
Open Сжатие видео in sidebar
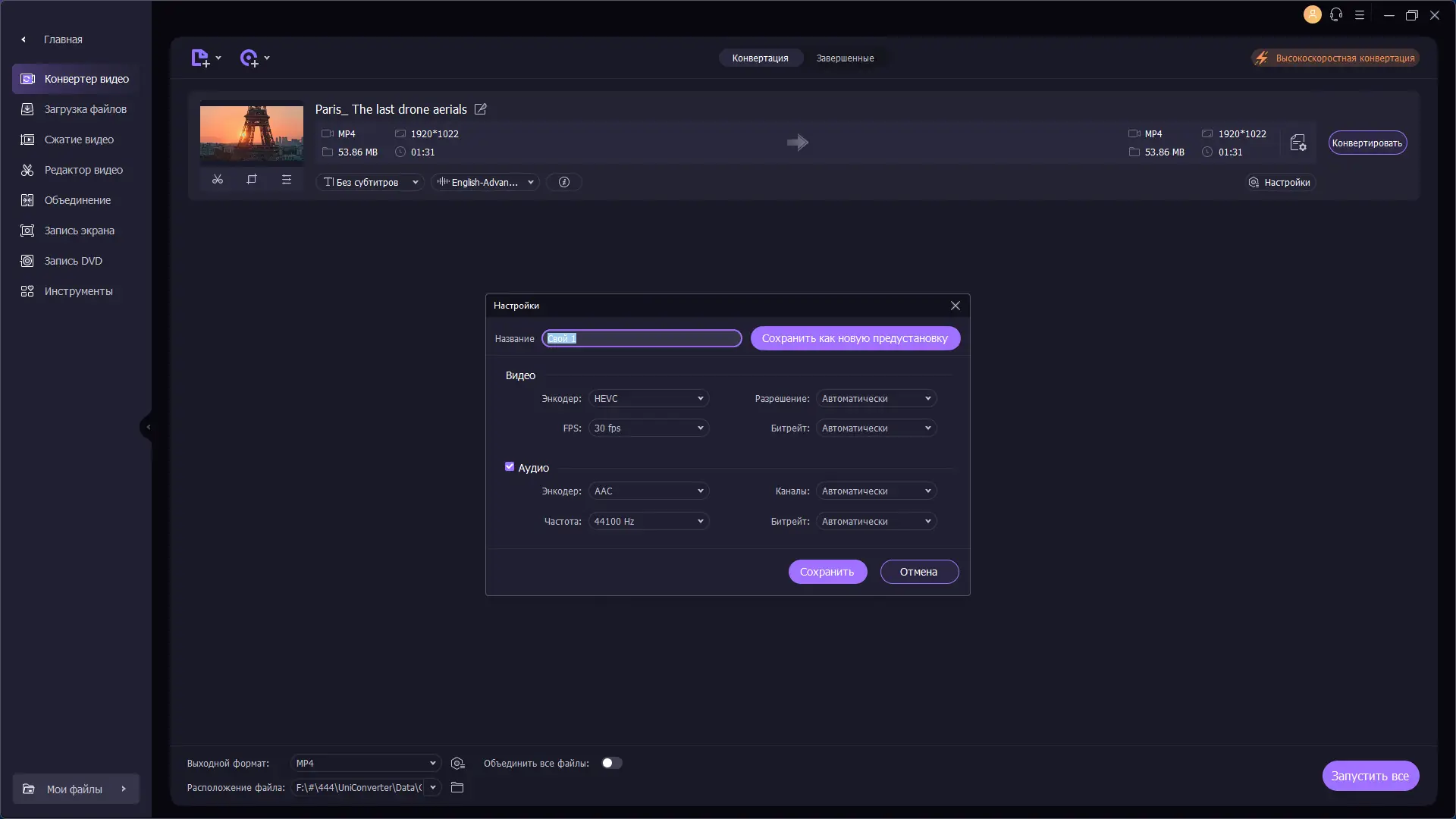coord(79,140)
